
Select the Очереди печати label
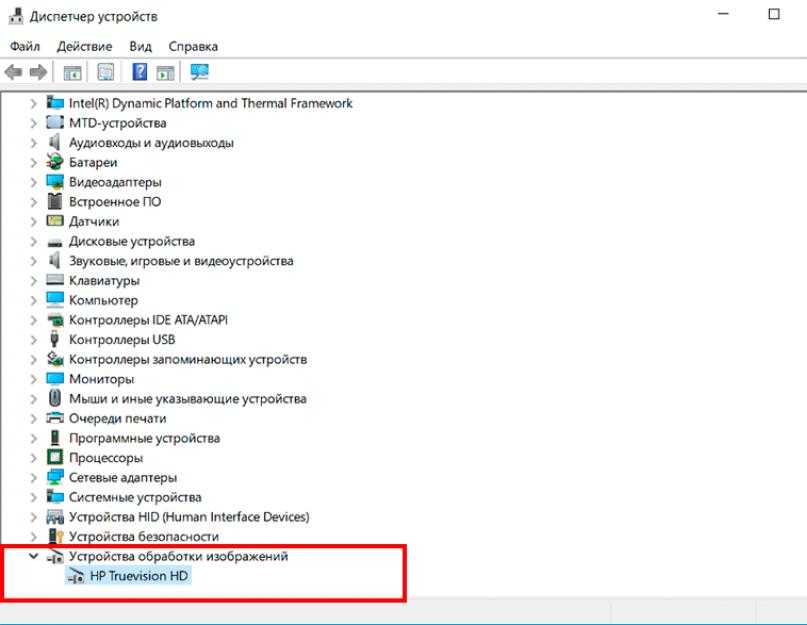(x=118, y=419)
